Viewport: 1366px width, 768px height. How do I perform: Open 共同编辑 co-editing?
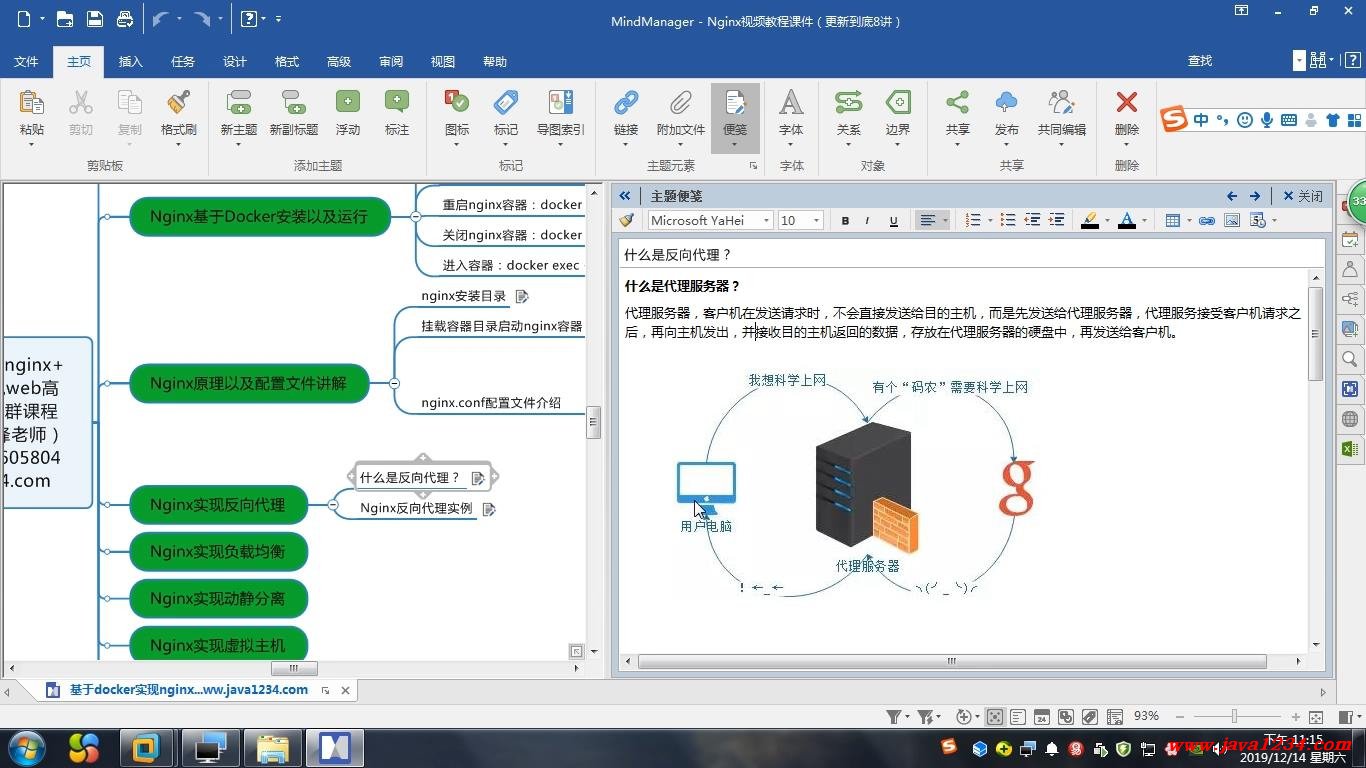pos(1061,102)
